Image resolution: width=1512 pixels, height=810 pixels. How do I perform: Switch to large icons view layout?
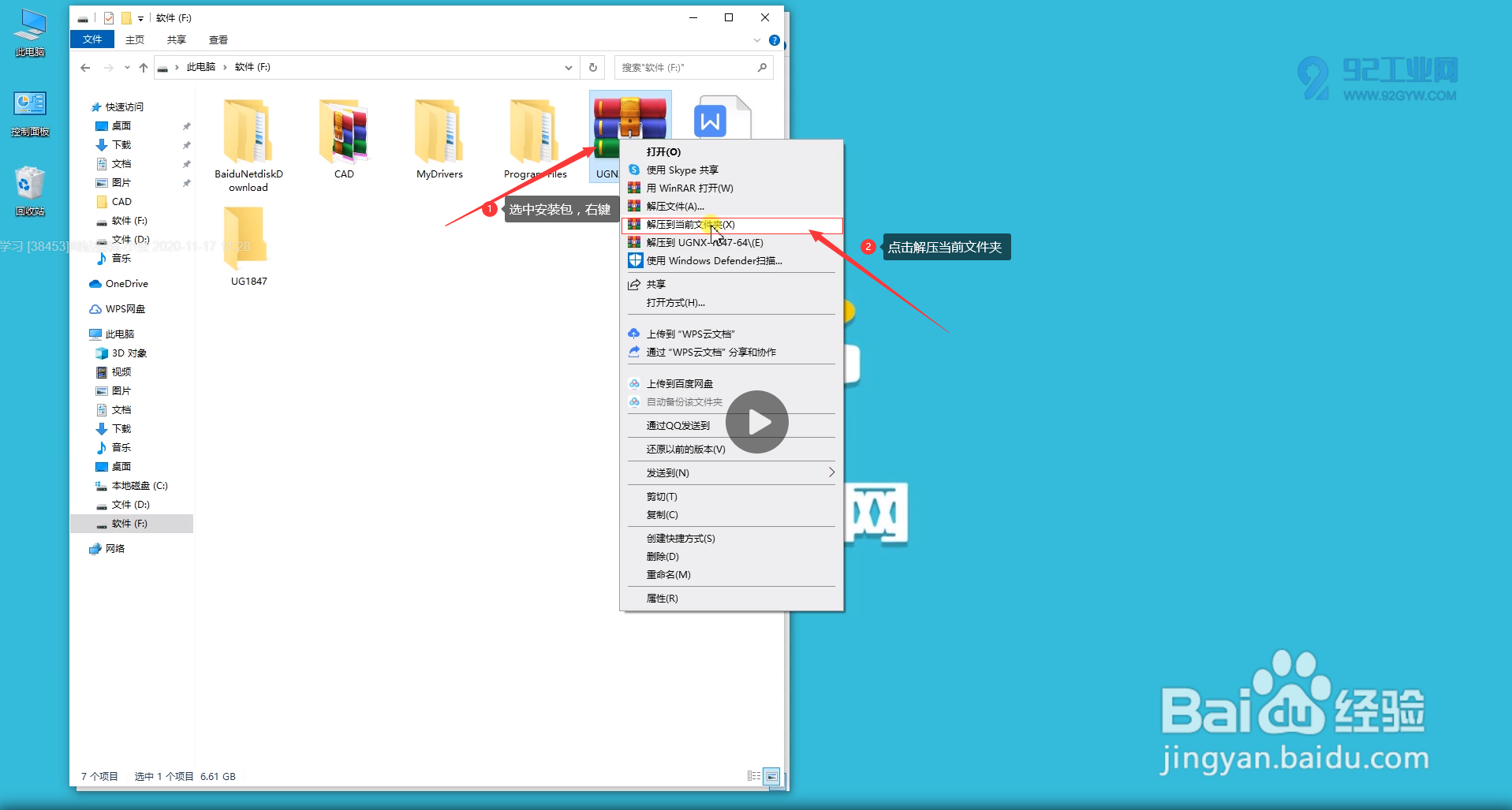click(x=772, y=776)
